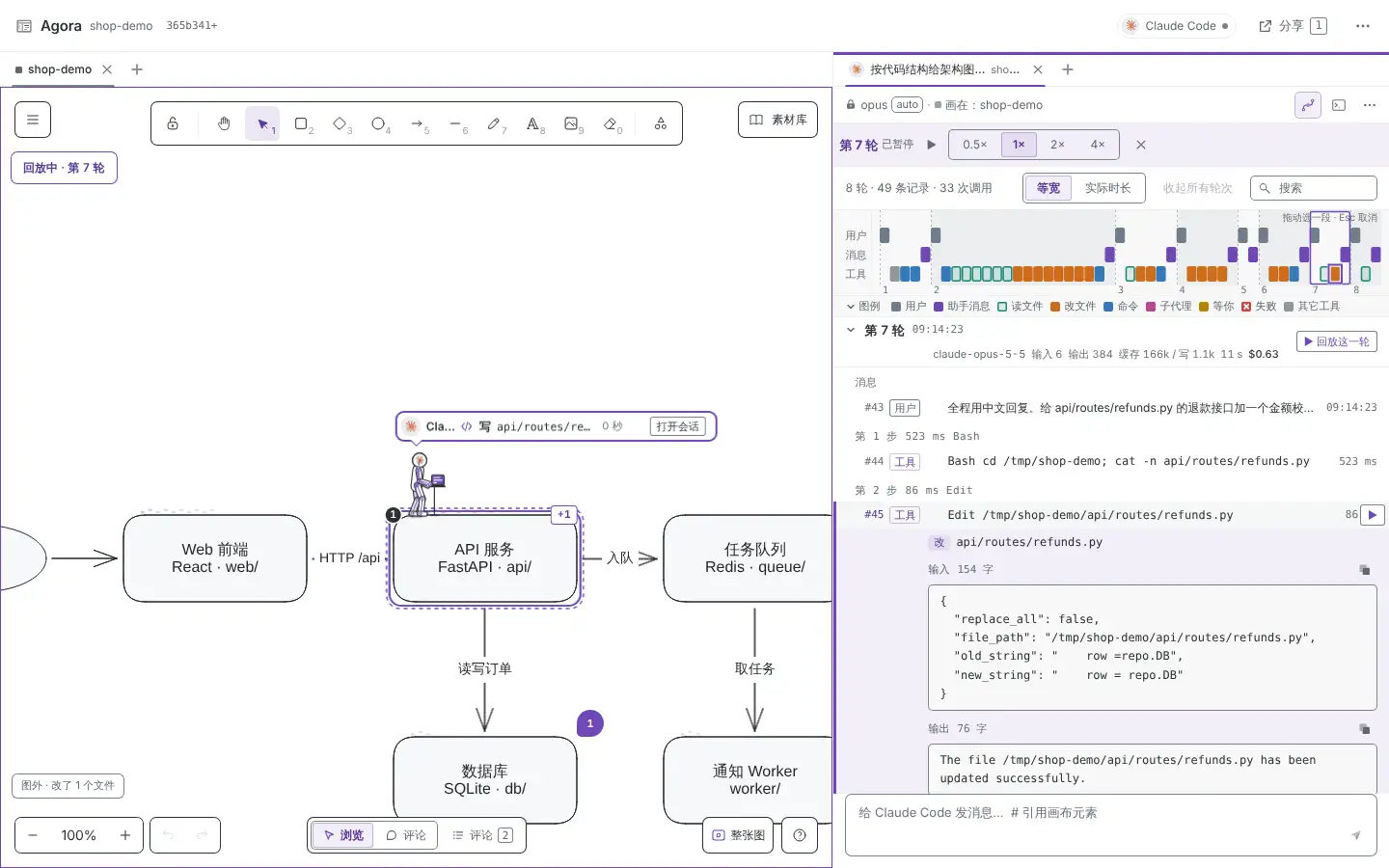Set playback speed to 2×
This screenshot has height=868, width=1389.
pyautogui.click(x=1057, y=145)
